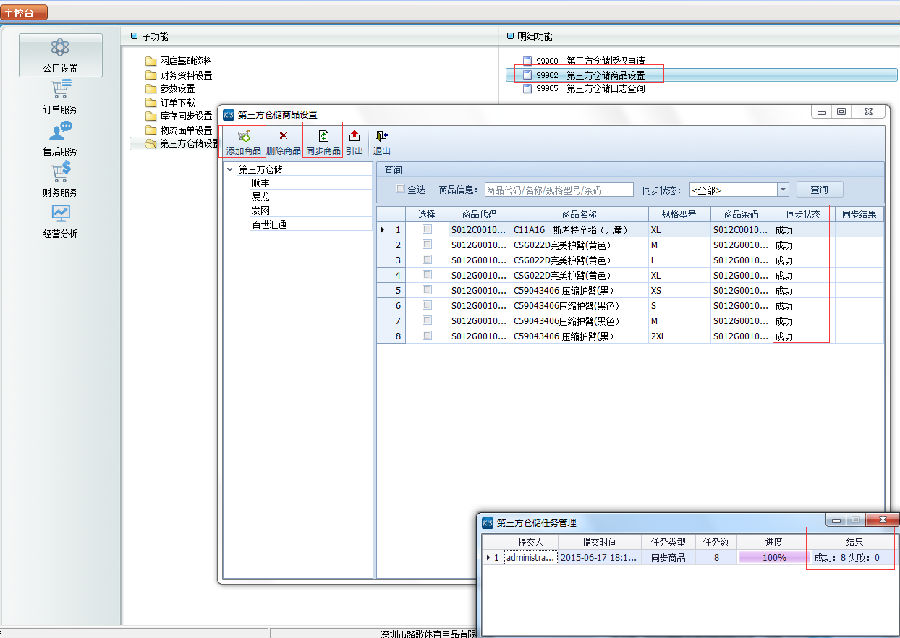Click the 100% progress bar in task manager

tap(773, 557)
